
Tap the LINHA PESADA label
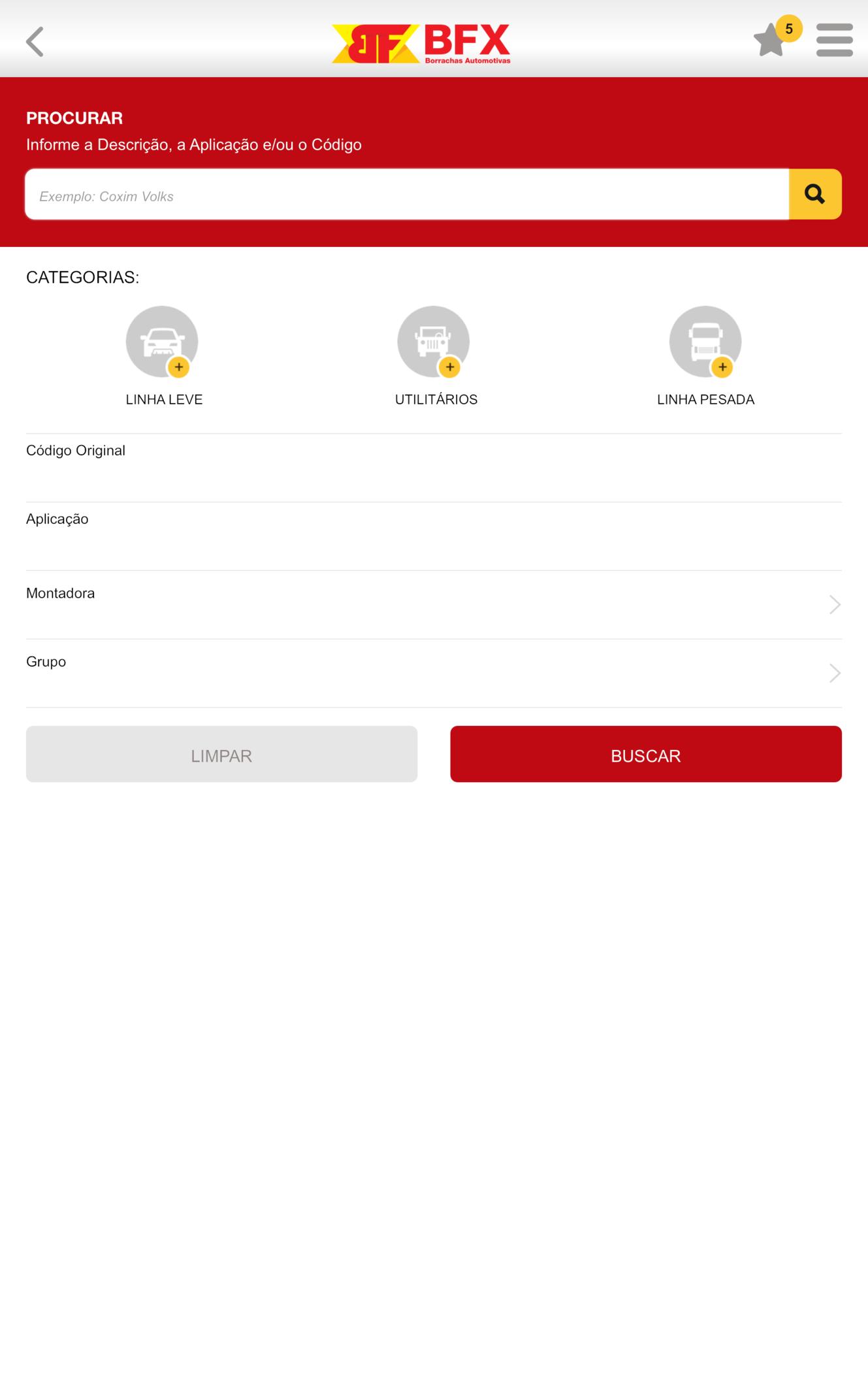point(706,399)
